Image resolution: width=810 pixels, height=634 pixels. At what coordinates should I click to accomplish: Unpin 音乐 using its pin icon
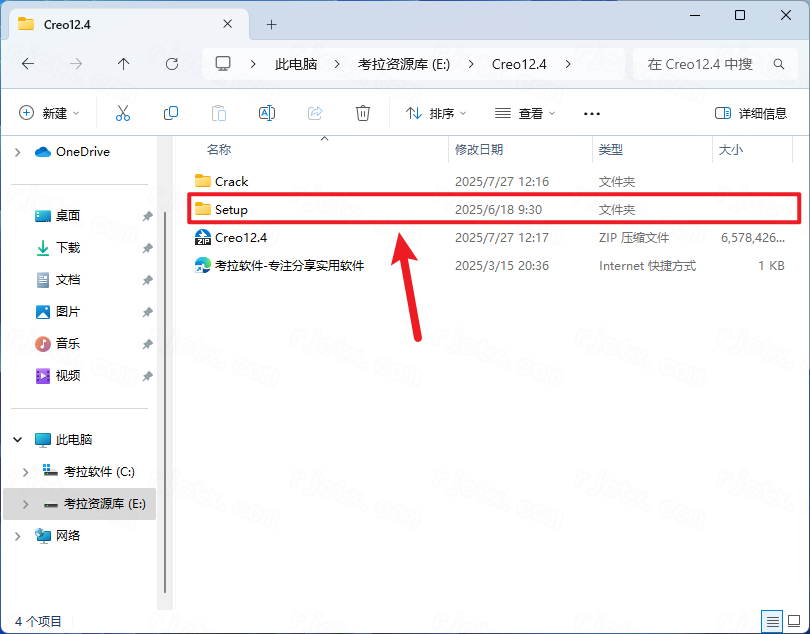[148, 344]
